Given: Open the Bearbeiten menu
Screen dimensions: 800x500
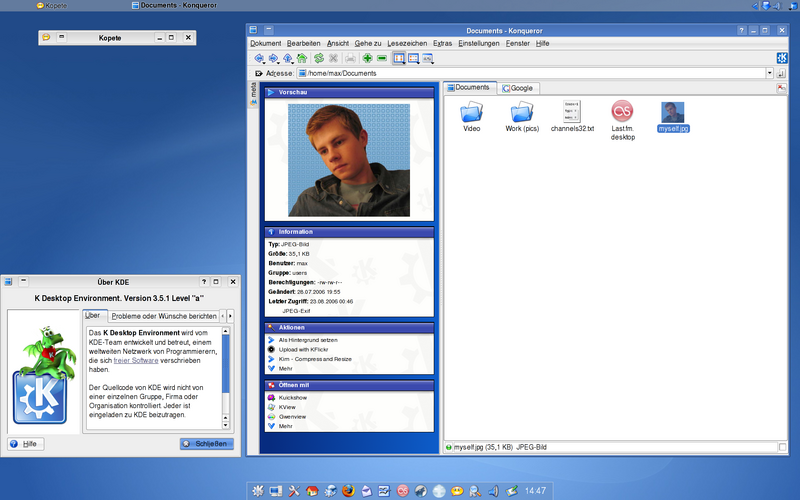Looking at the screenshot, I should coord(304,43).
